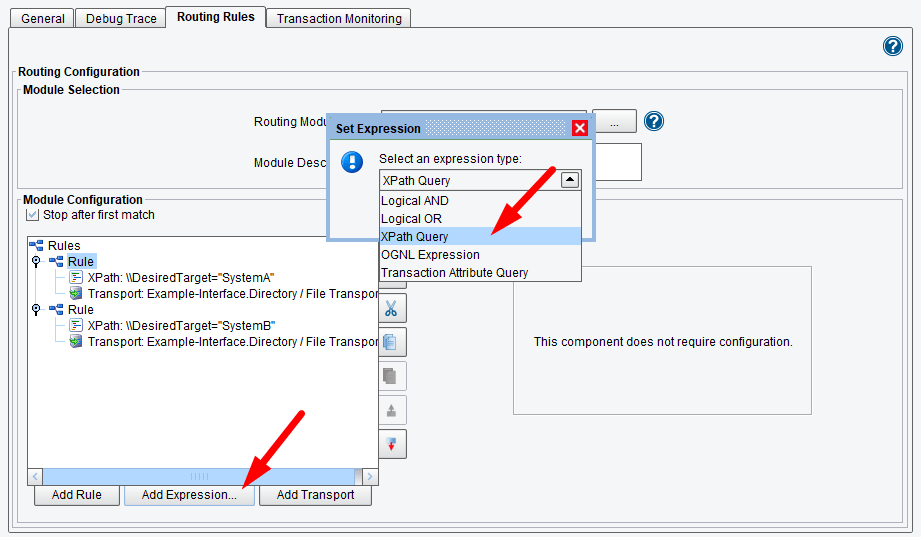The width and height of the screenshot is (921, 537).
Task: Open help icon beside the Routing Module field
Action: [x=654, y=121]
